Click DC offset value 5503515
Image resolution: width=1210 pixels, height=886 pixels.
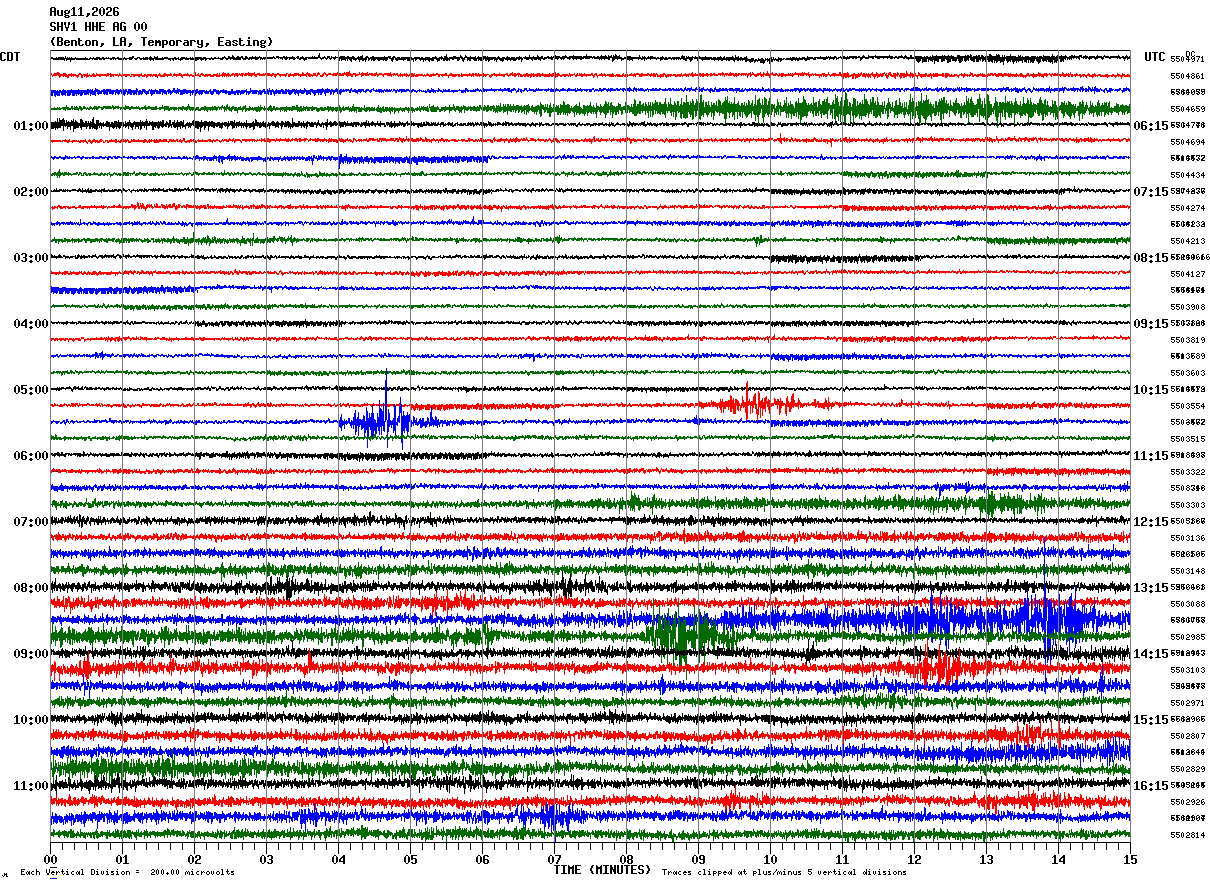tap(1187, 439)
